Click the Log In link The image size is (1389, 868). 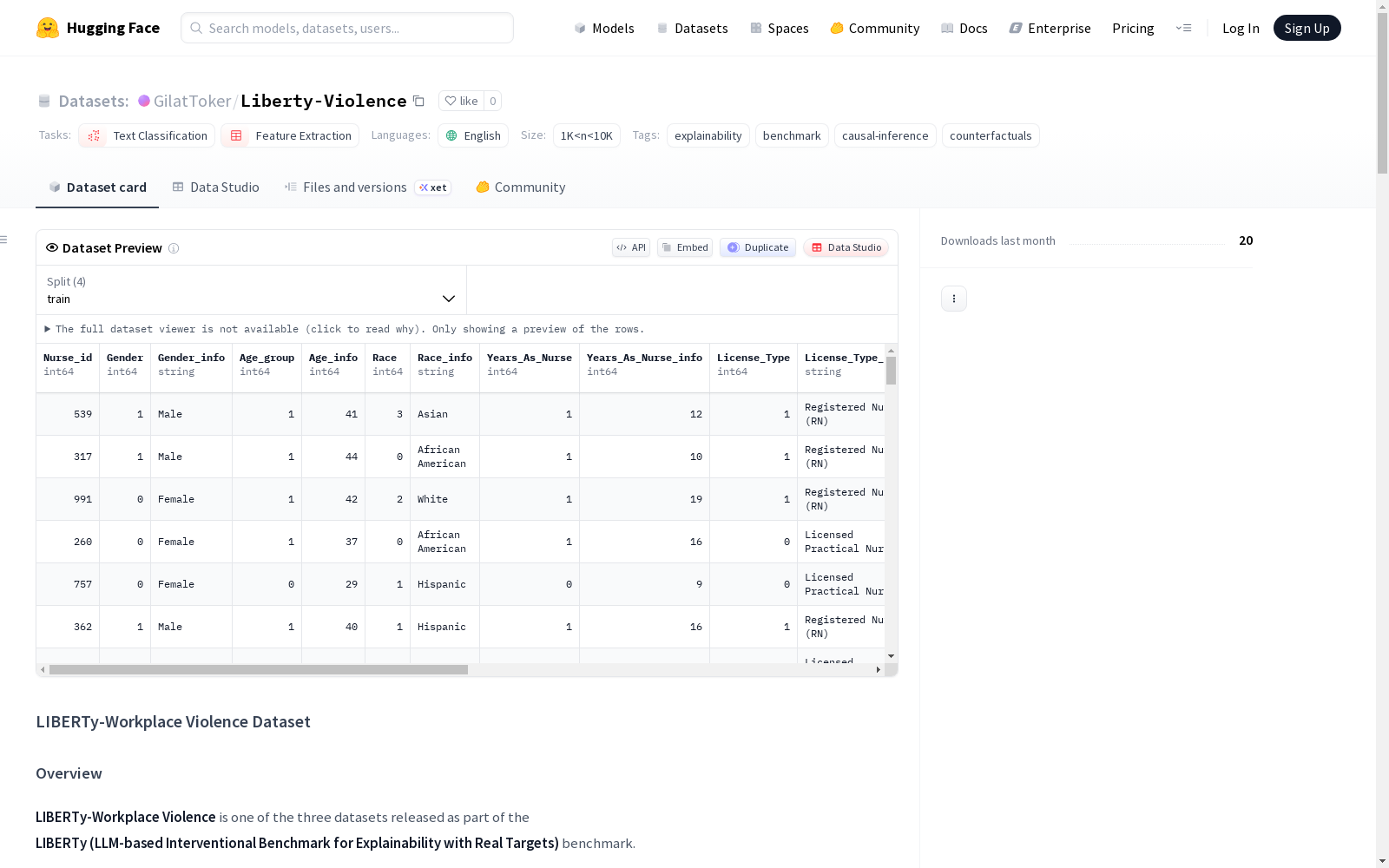coord(1241,28)
